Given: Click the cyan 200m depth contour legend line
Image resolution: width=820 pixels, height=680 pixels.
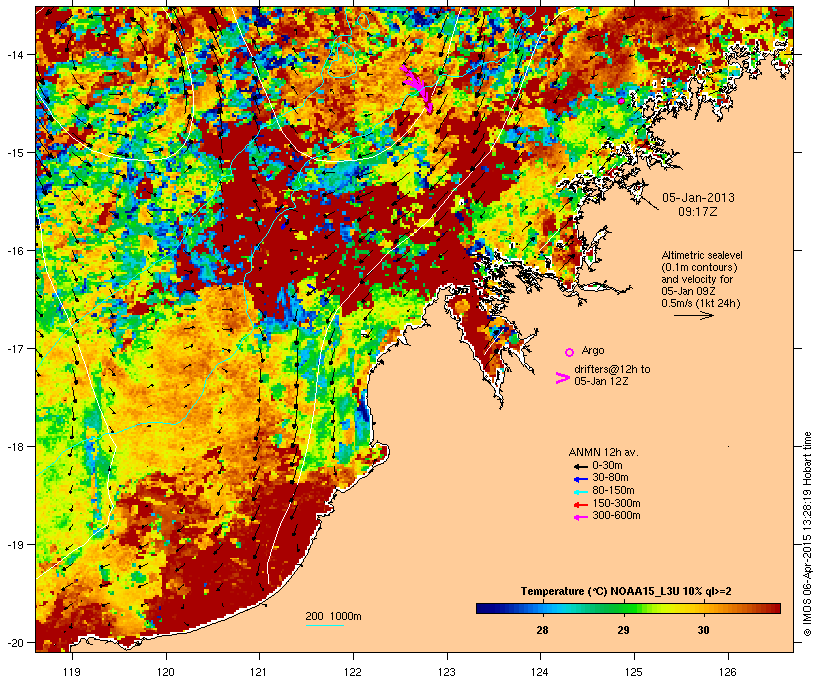Looking at the screenshot, I should 324,625.
